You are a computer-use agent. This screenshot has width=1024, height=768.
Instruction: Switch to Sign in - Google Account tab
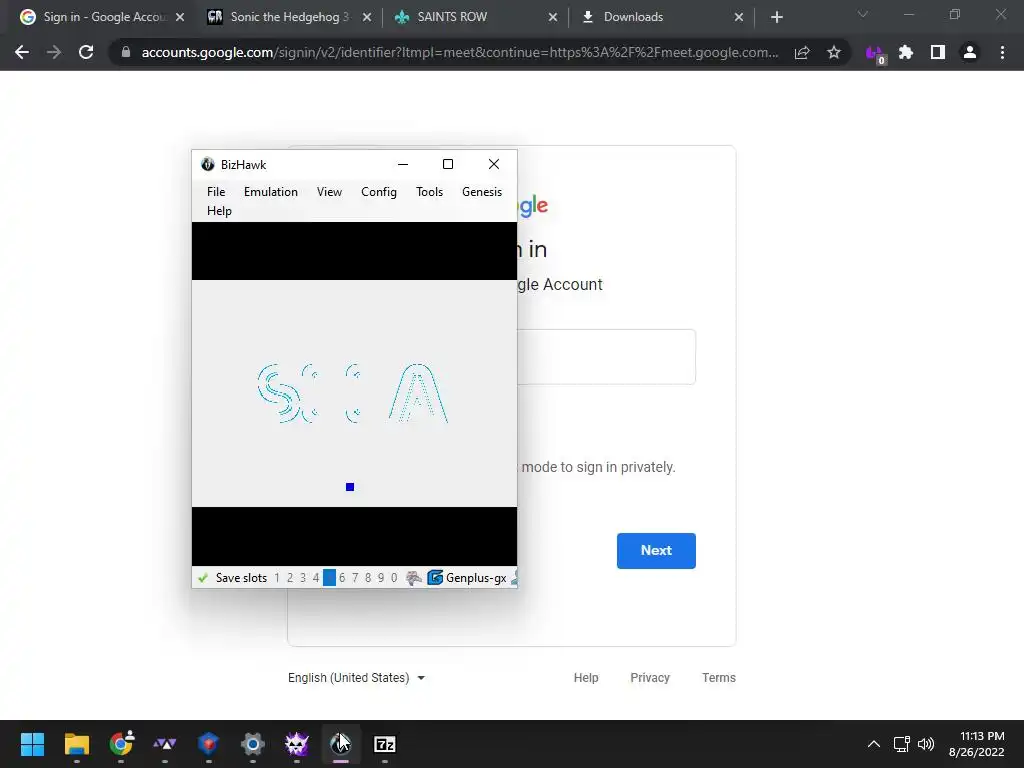coord(103,17)
